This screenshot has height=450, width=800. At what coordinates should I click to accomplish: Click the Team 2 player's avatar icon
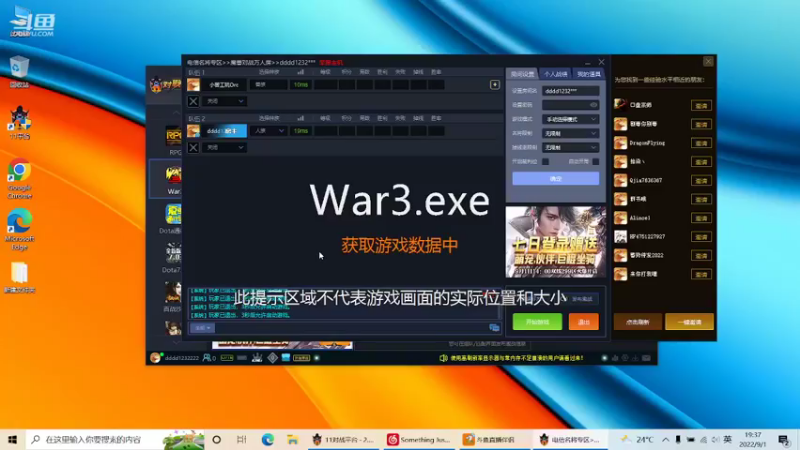point(193,131)
